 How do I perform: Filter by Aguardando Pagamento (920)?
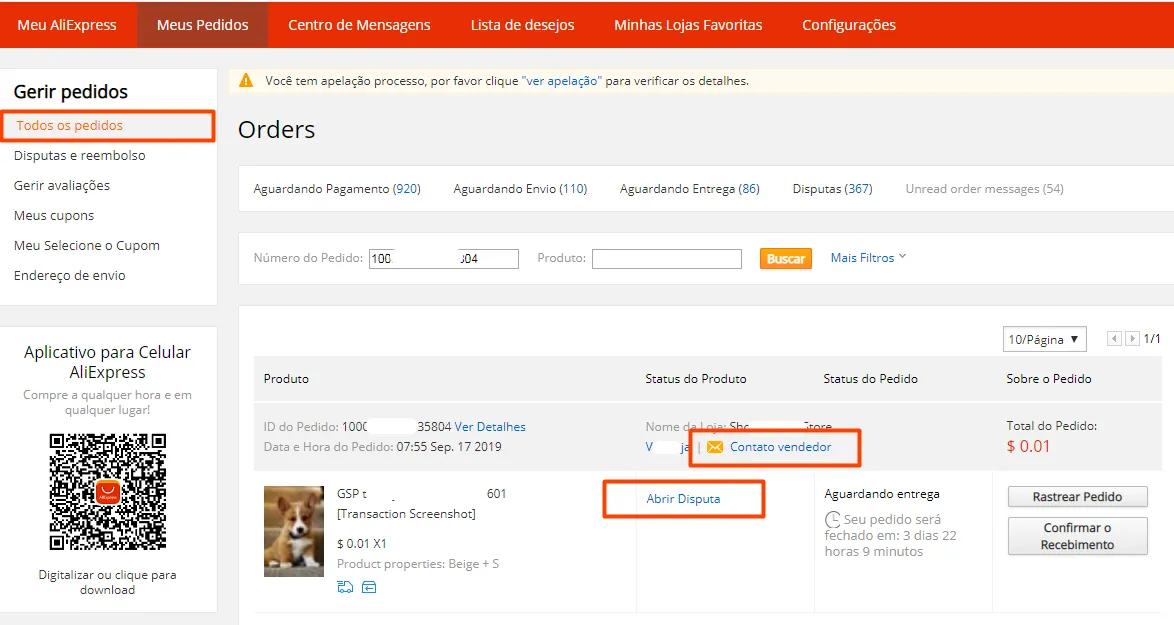(x=337, y=189)
